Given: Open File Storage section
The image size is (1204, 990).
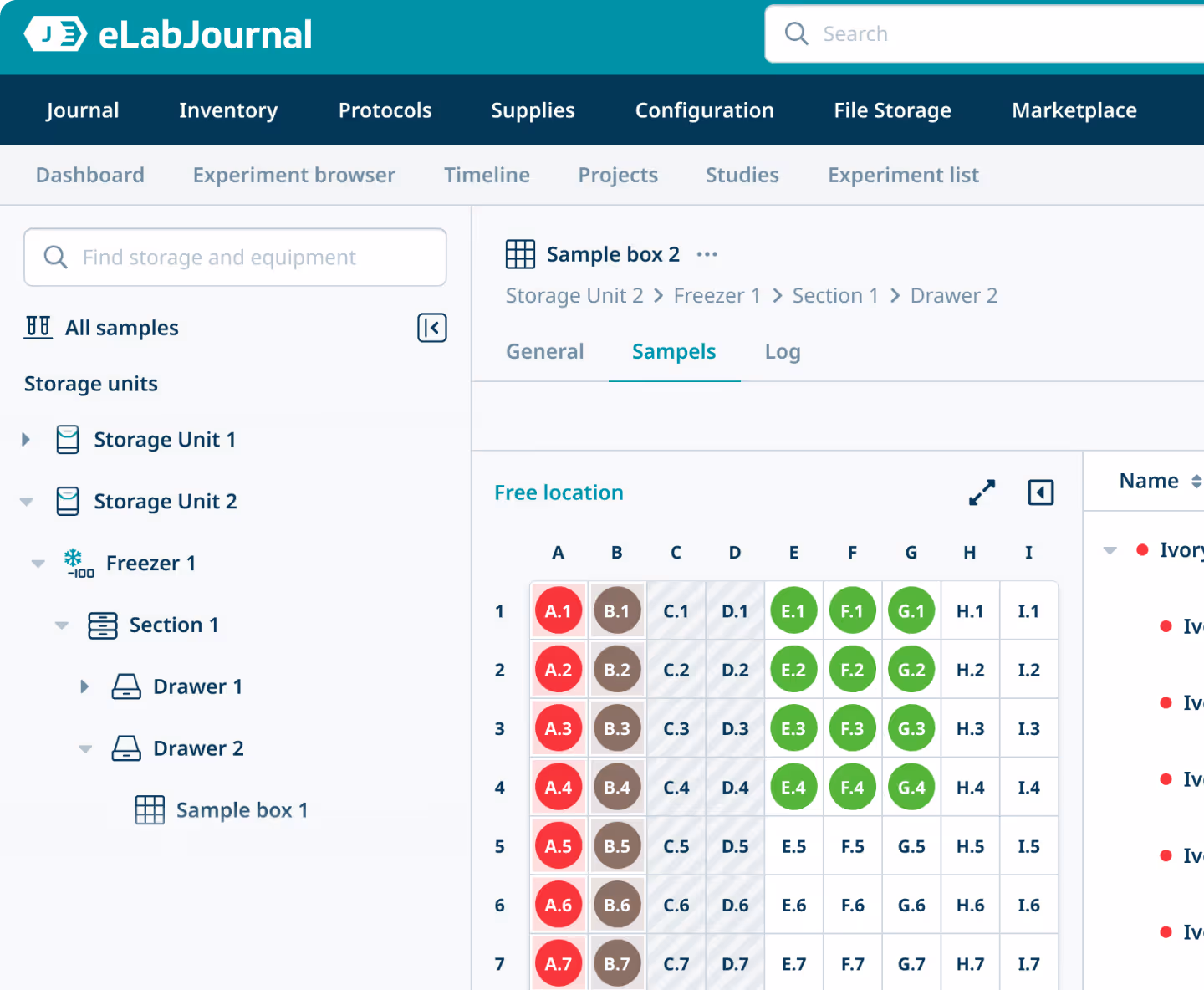Looking at the screenshot, I should [x=892, y=110].
